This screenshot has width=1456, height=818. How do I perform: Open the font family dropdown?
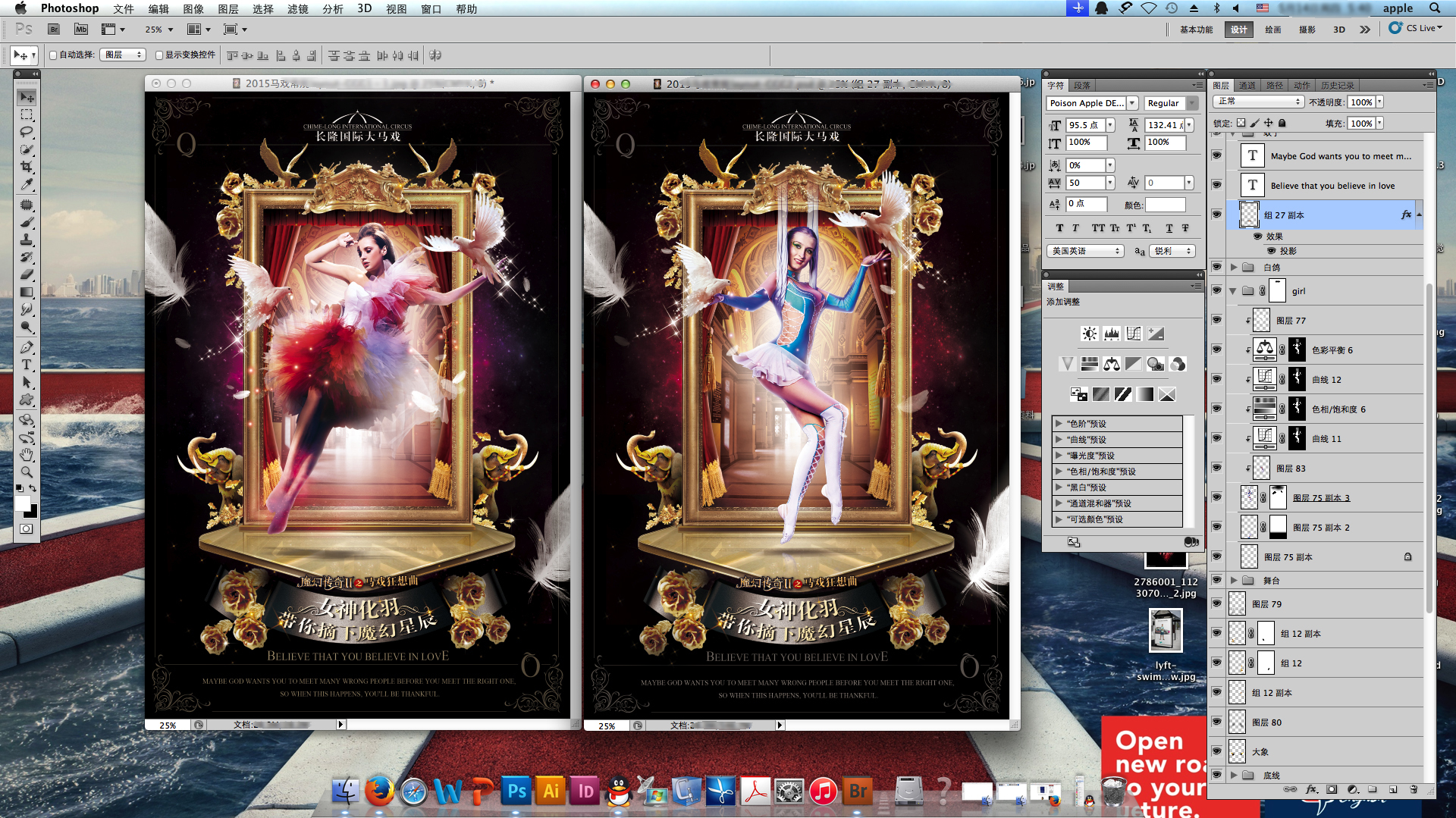(1132, 103)
